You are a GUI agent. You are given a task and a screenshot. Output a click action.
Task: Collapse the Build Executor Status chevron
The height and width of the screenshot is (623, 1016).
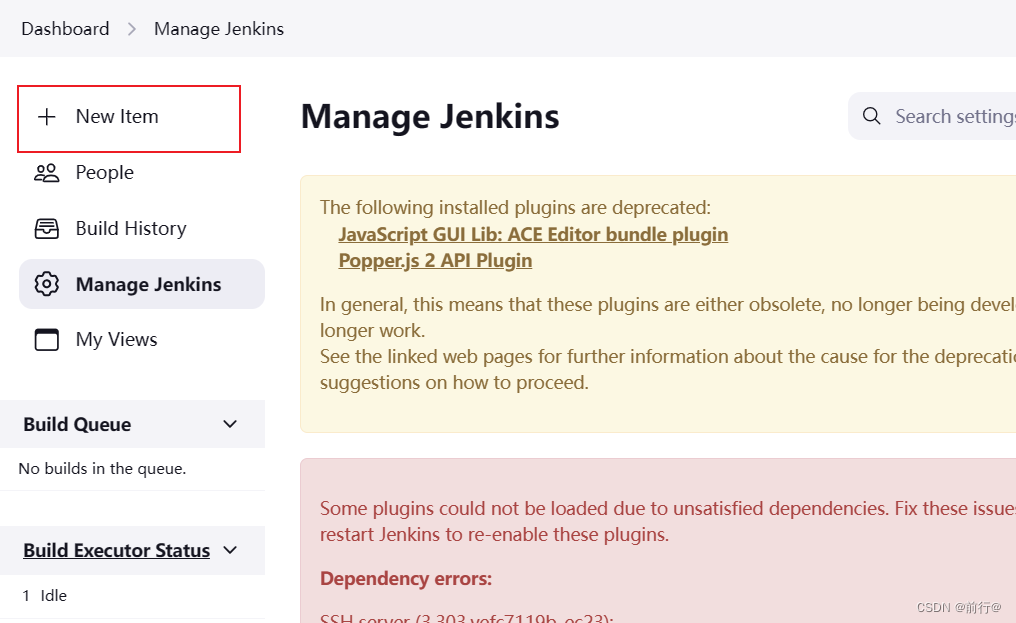click(x=230, y=550)
